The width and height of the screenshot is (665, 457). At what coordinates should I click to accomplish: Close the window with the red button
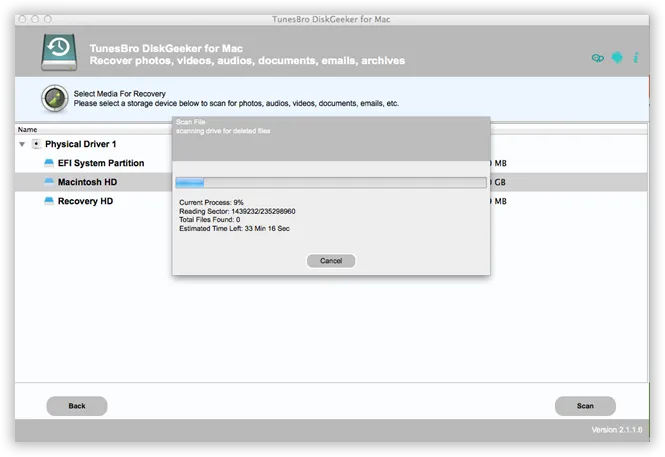coord(22,19)
